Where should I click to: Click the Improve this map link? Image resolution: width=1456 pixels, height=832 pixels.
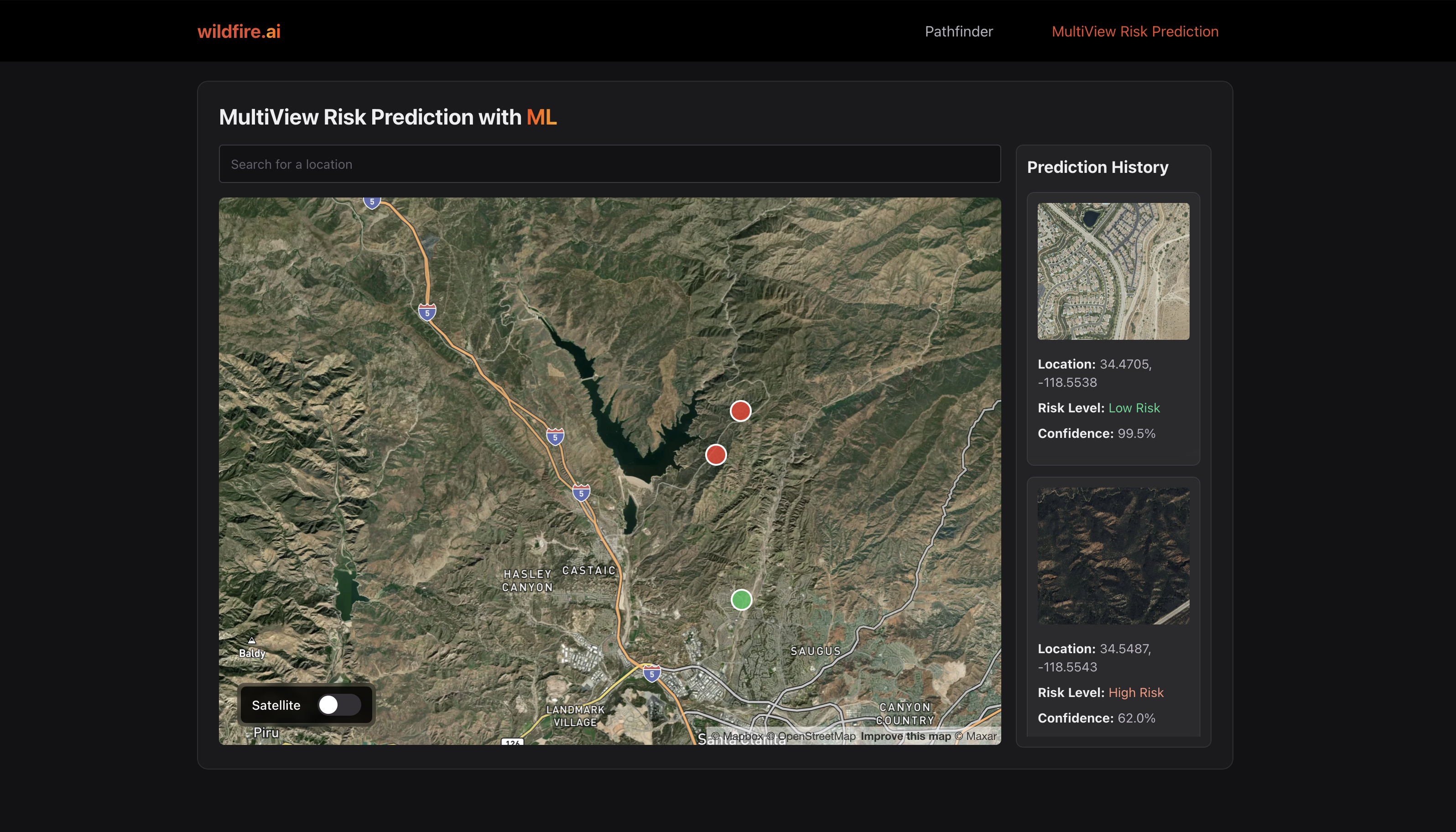coord(905,736)
